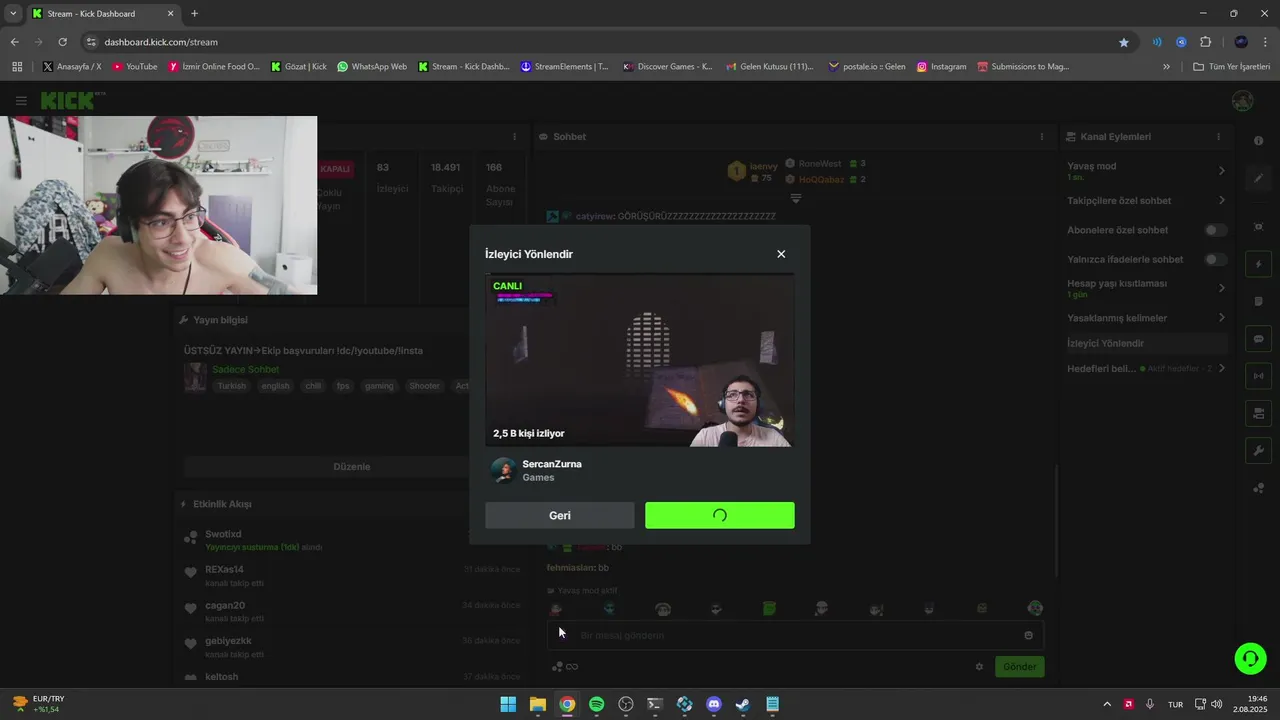The width and height of the screenshot is (1280, 720).
Task: Close the İzleyici Yönlendir dialog
Action: [x=781, y=254]
